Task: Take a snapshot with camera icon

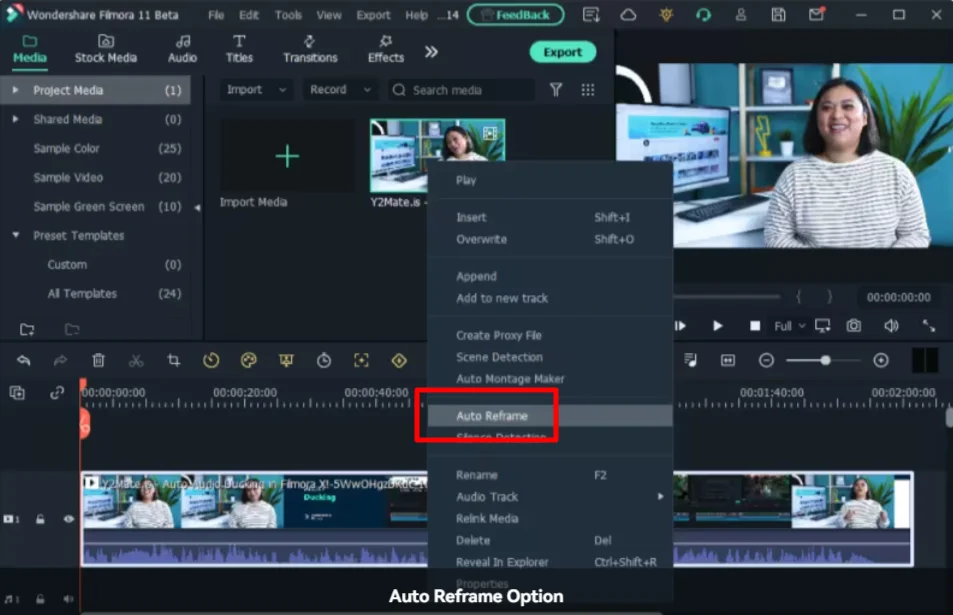Action: point(854,326)
